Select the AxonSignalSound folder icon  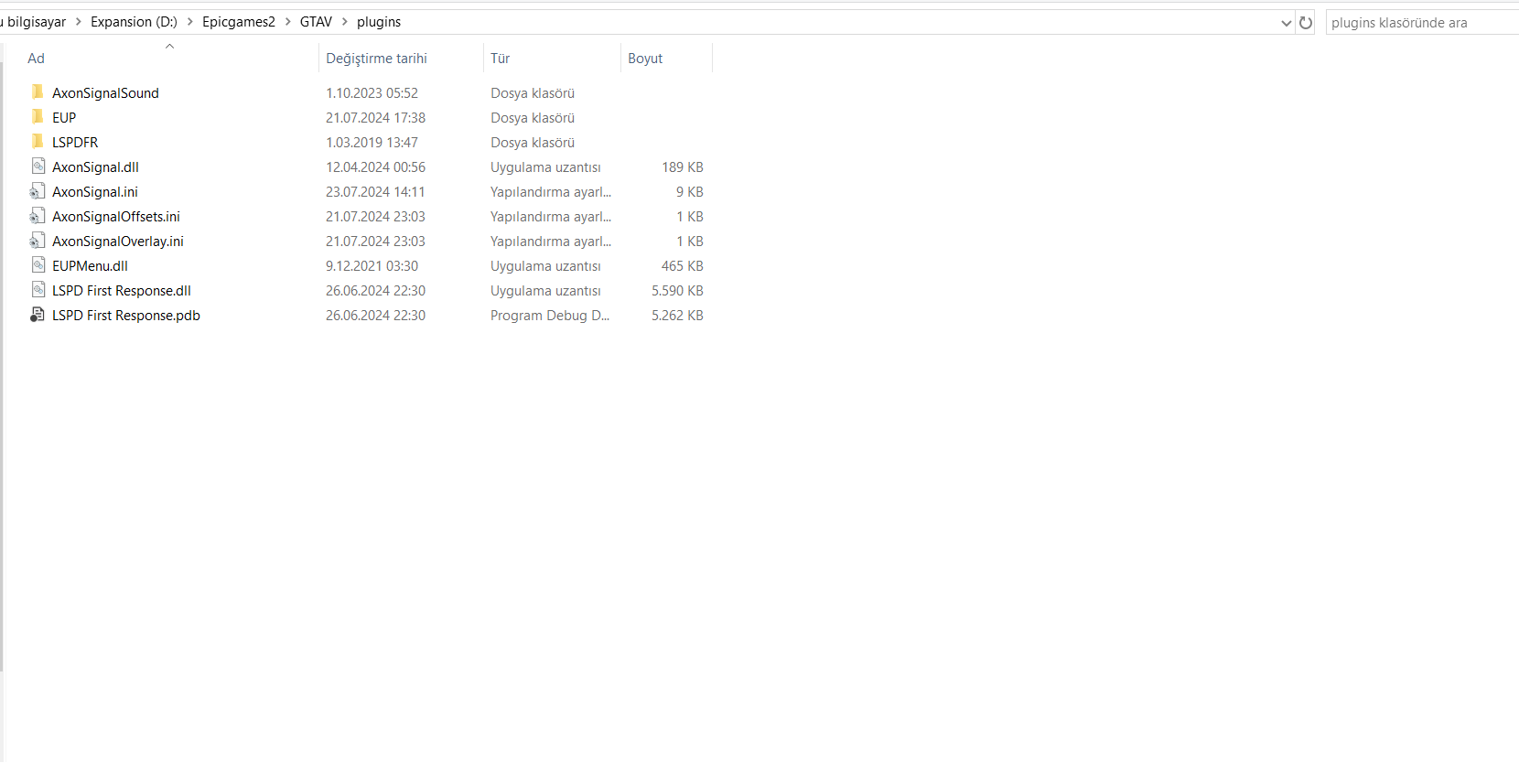(x=38, y=92)
